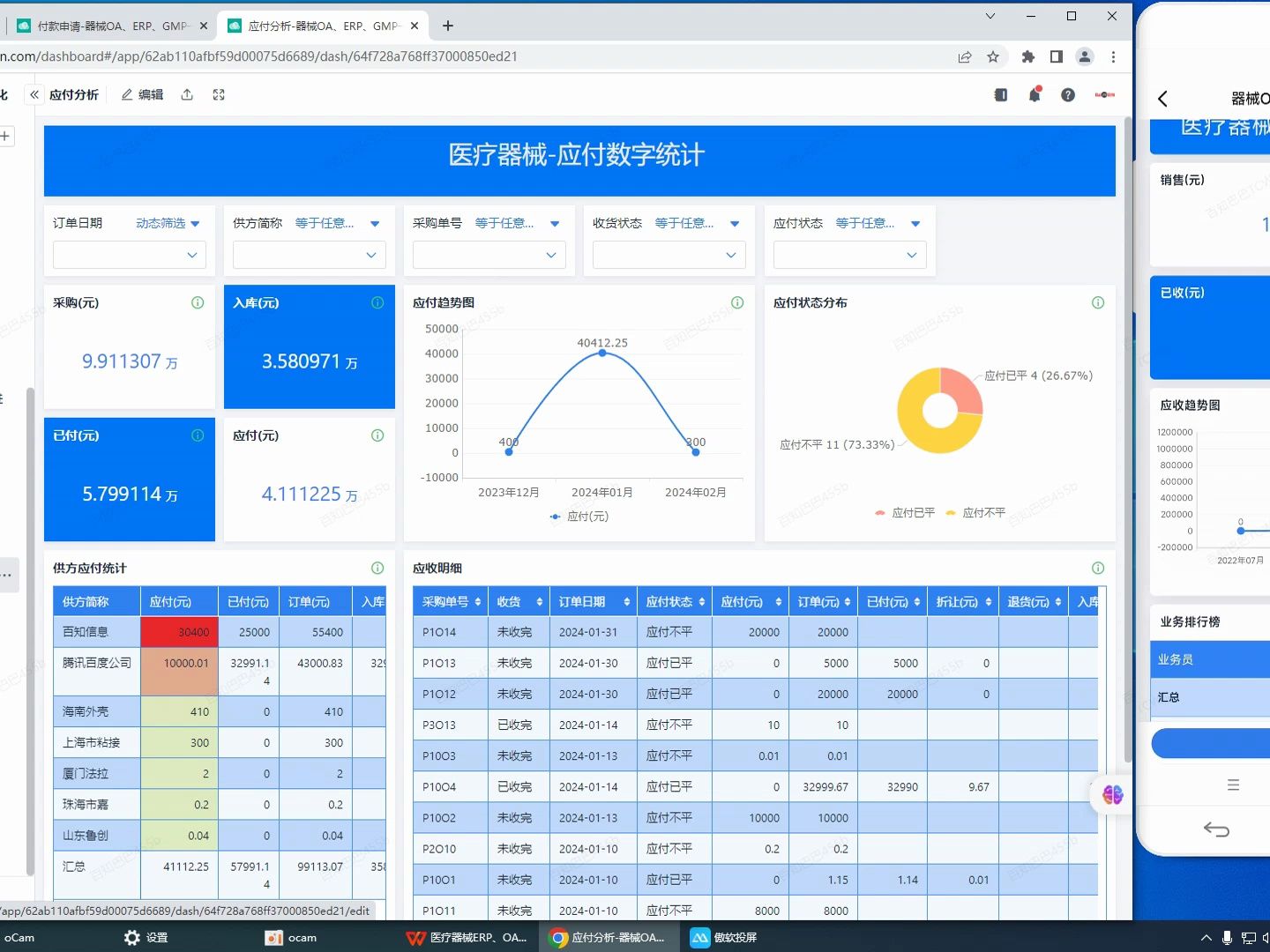Click the red 30400 cell

179,632
